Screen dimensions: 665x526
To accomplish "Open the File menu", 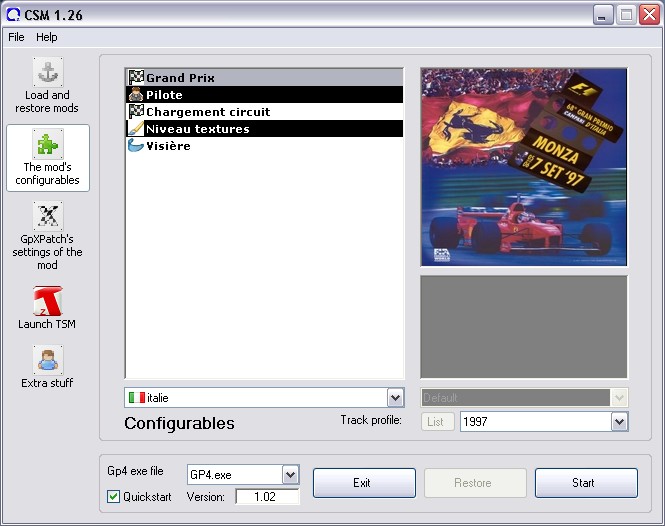I will pyautogui.click(x=16, y=37).
